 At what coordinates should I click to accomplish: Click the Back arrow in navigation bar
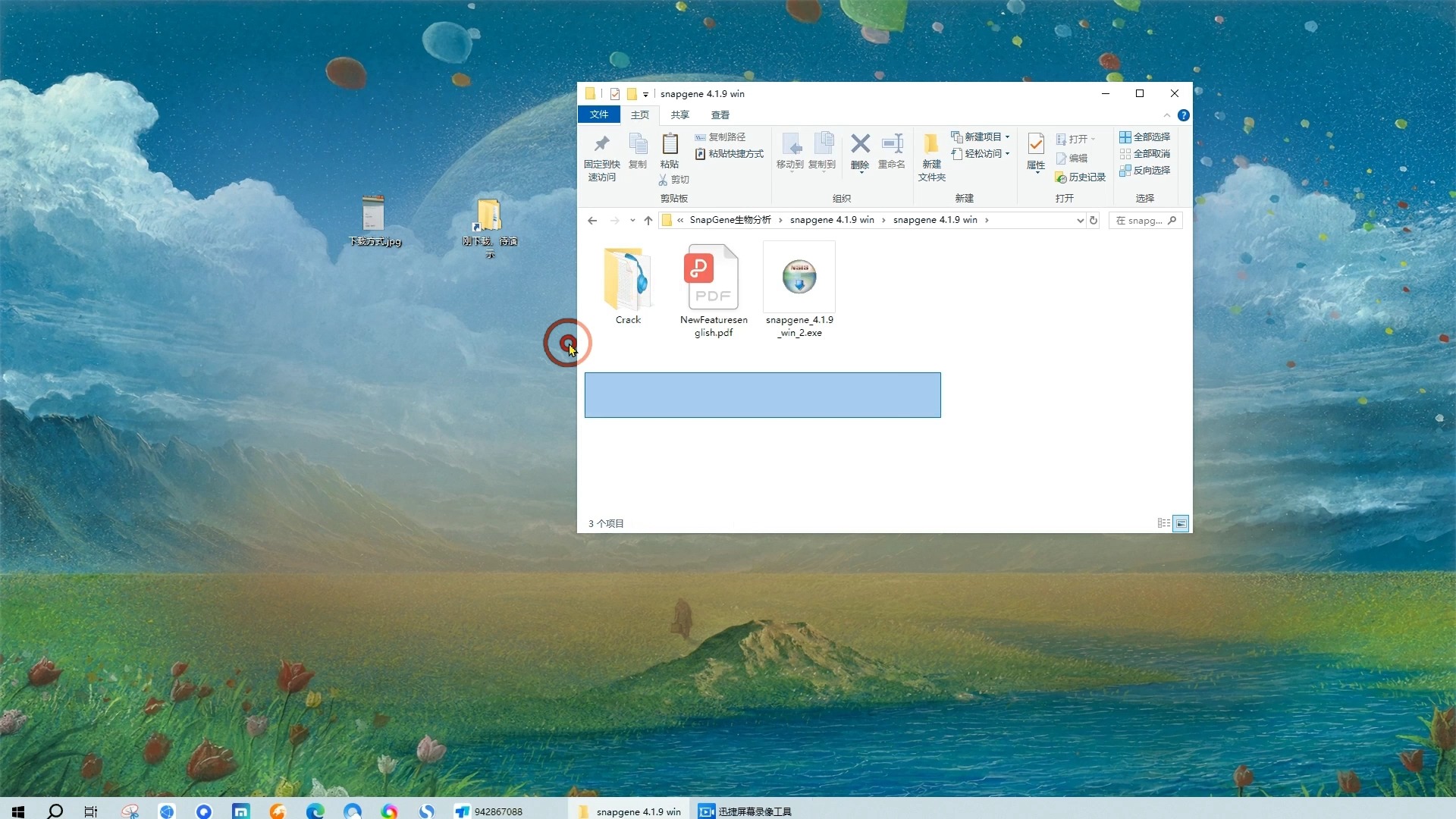pyautogui.click(x=592, y=221)
